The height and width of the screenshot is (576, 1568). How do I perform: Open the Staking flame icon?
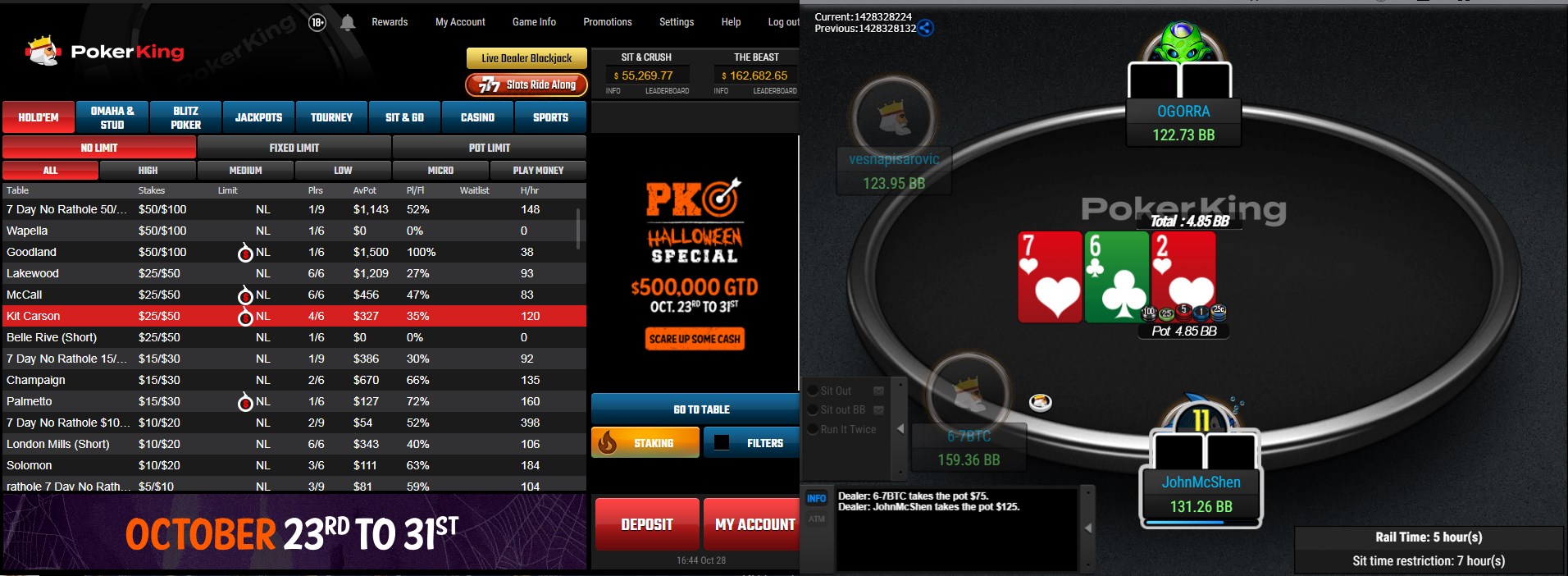pyautogui.click(x=608, y=443)
